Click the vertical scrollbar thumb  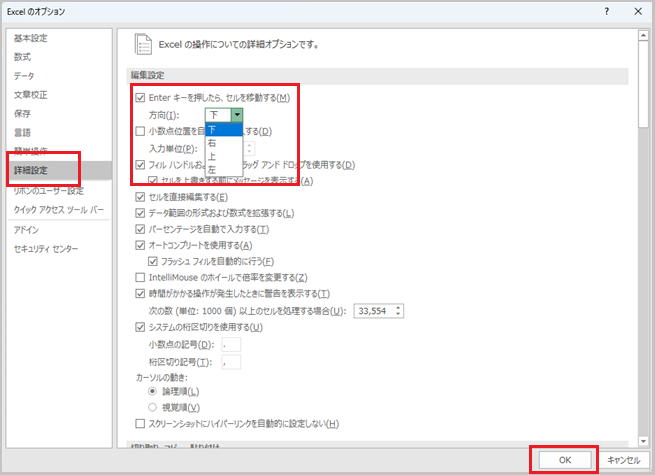click(643, 84)
